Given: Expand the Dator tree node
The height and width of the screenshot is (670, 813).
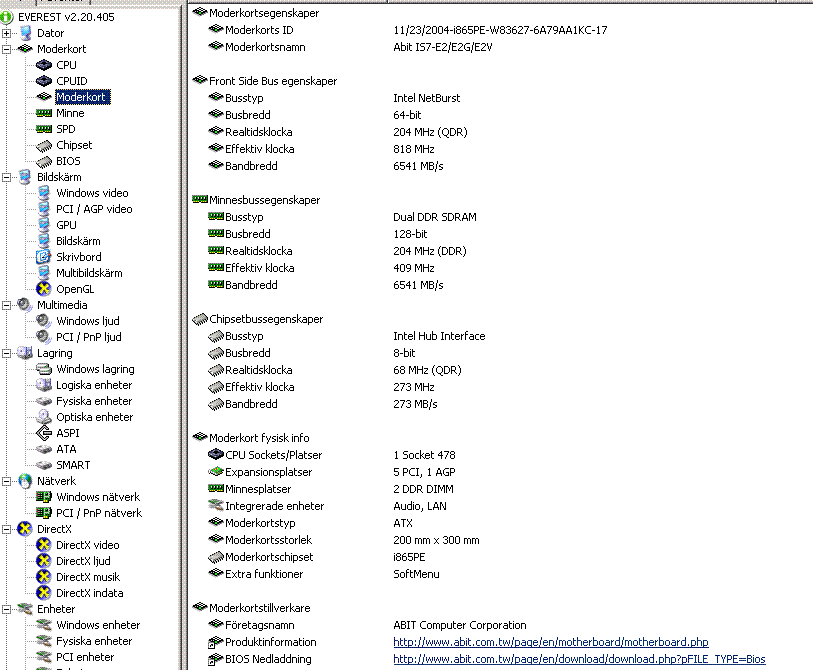Looking at the screenshot, I should 6,33.
